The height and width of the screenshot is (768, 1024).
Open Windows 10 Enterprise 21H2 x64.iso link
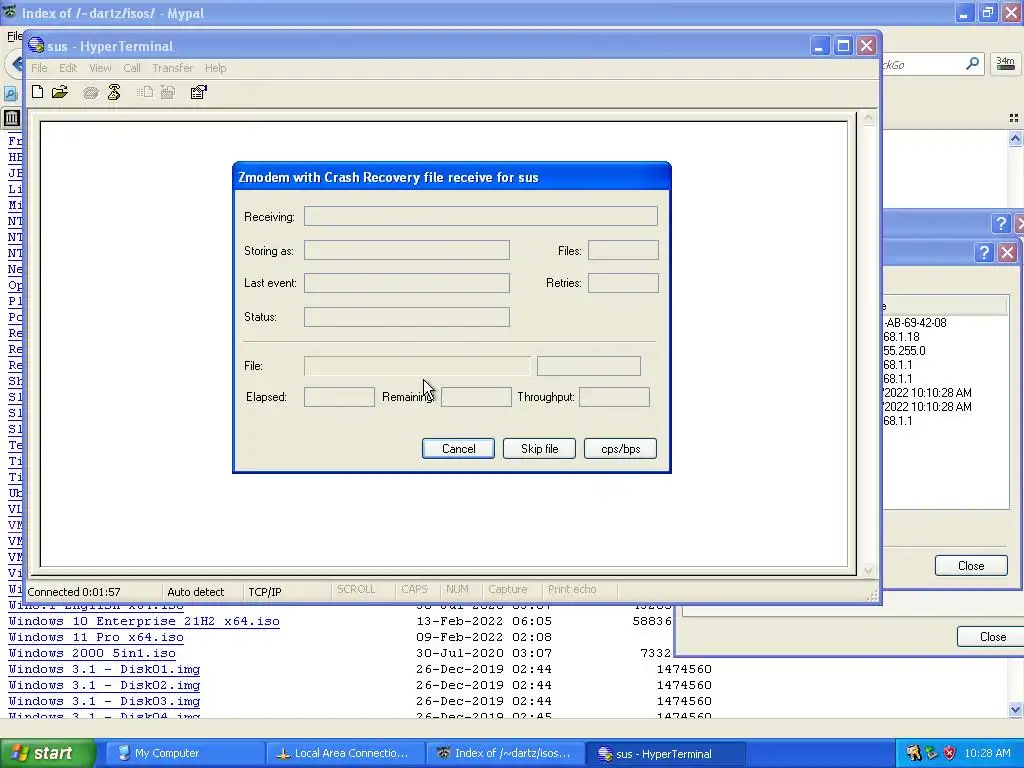(x=144, y=621)
